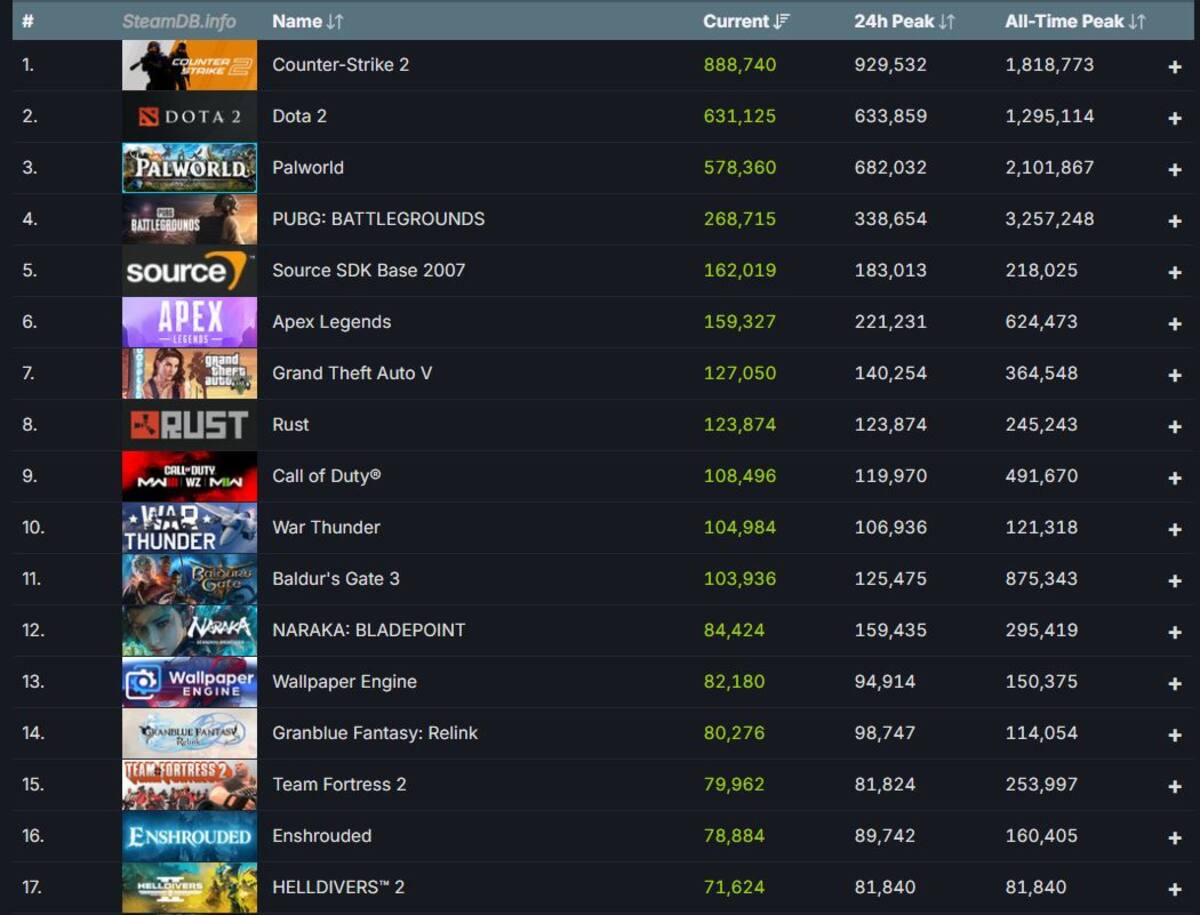Open the Wallpaper Engine banner thumbnail
Screen dimensions: 1200x915
tap(189, 682)
